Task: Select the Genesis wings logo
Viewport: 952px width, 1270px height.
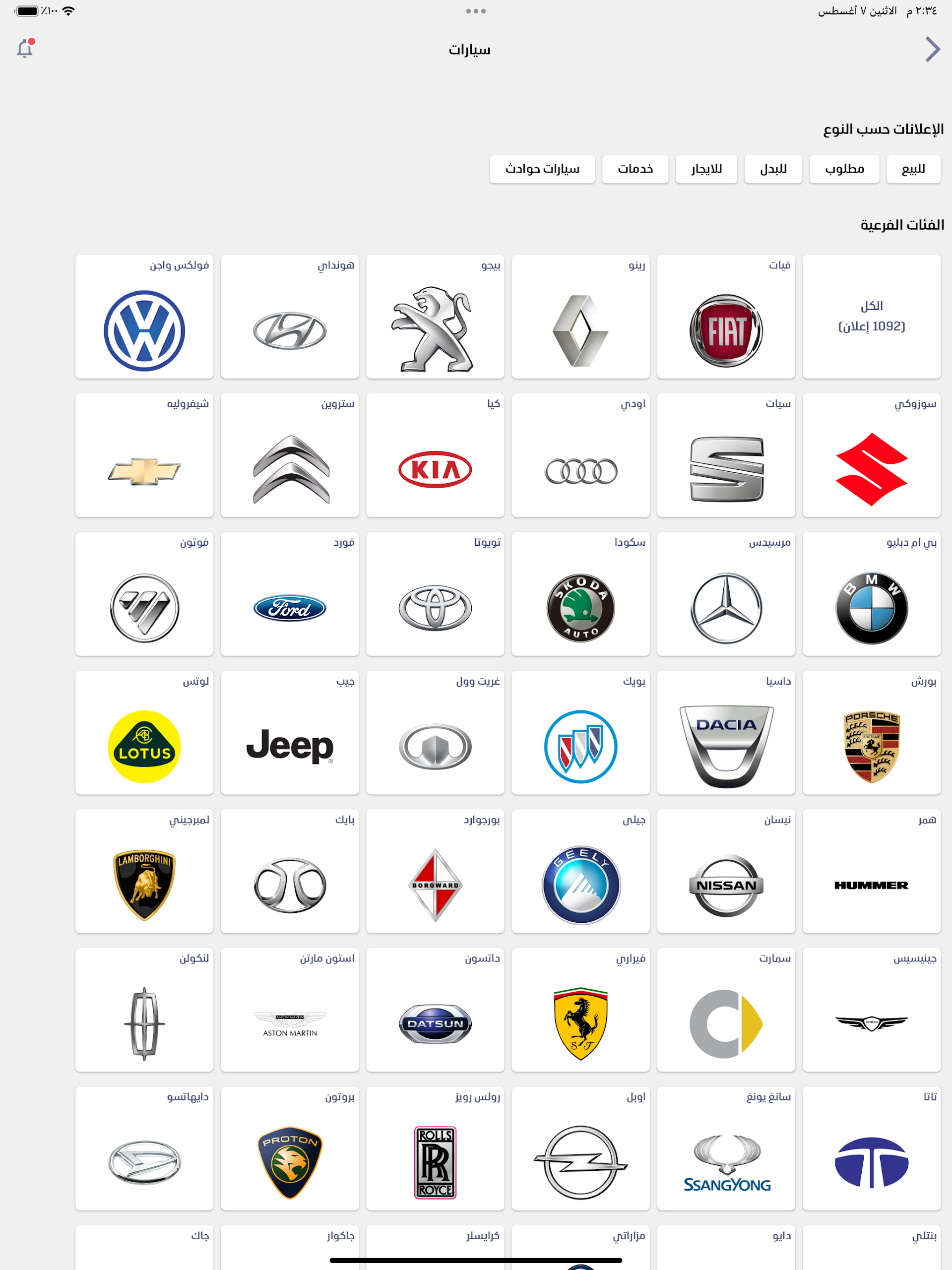Action: [x=872, y=1024]
